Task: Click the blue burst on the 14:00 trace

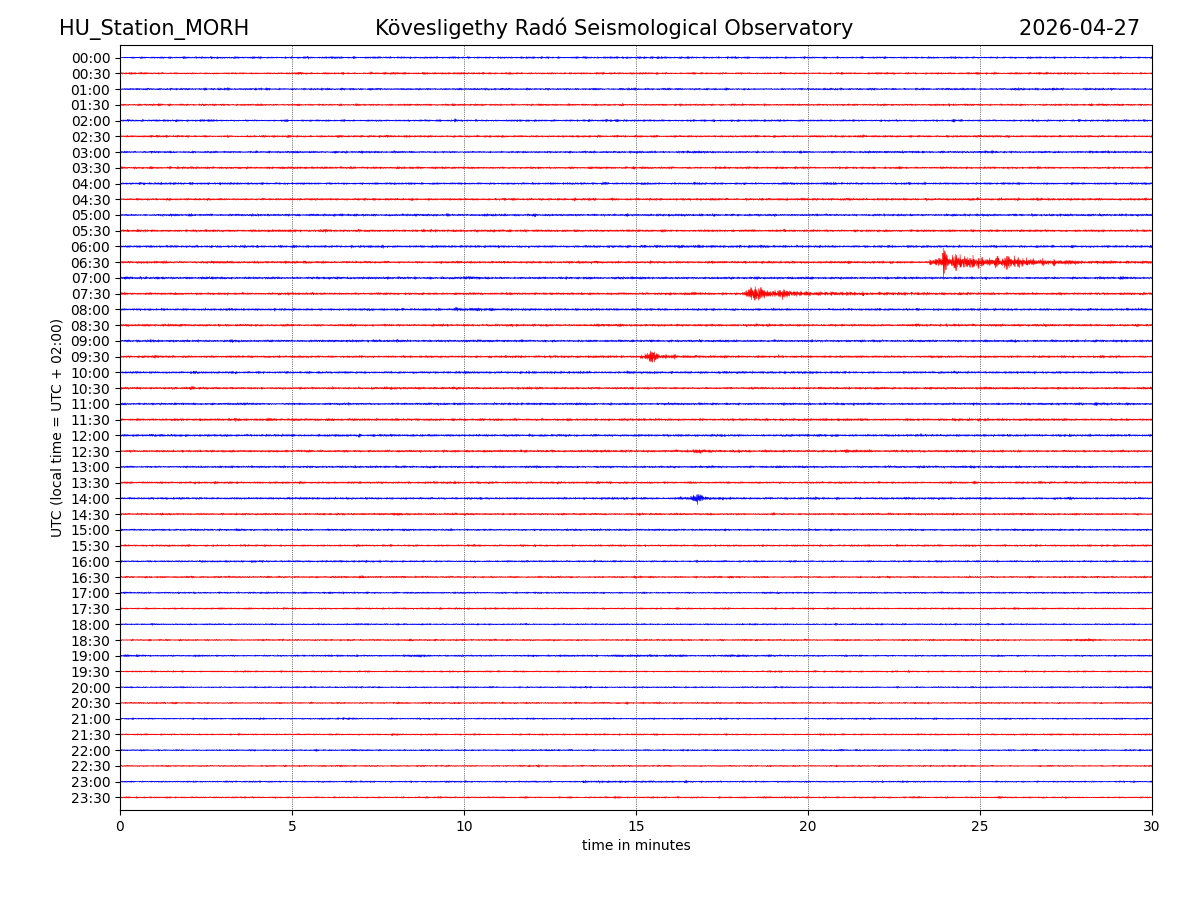Action: click(x=697, y=498)
